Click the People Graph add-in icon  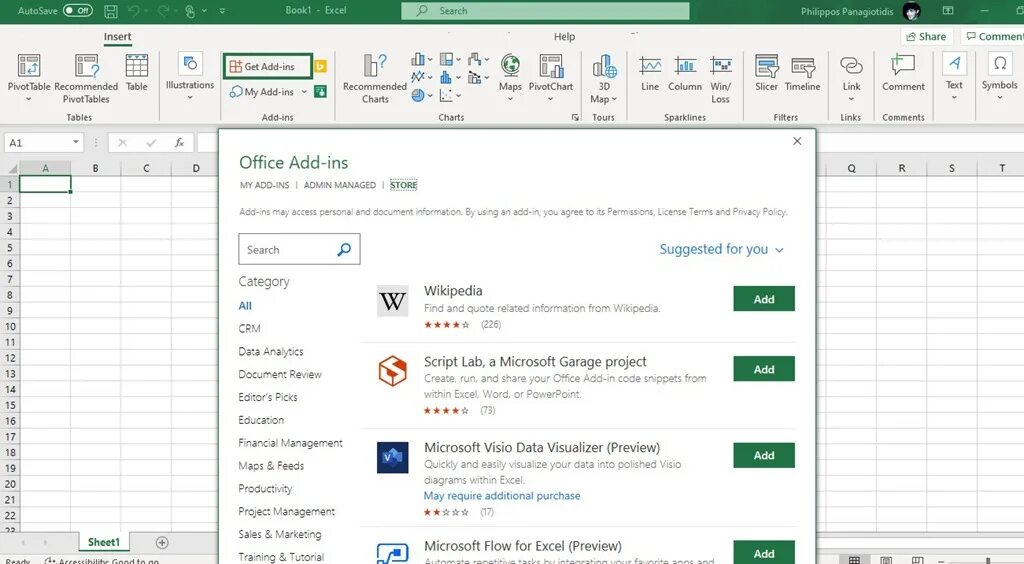321,92
